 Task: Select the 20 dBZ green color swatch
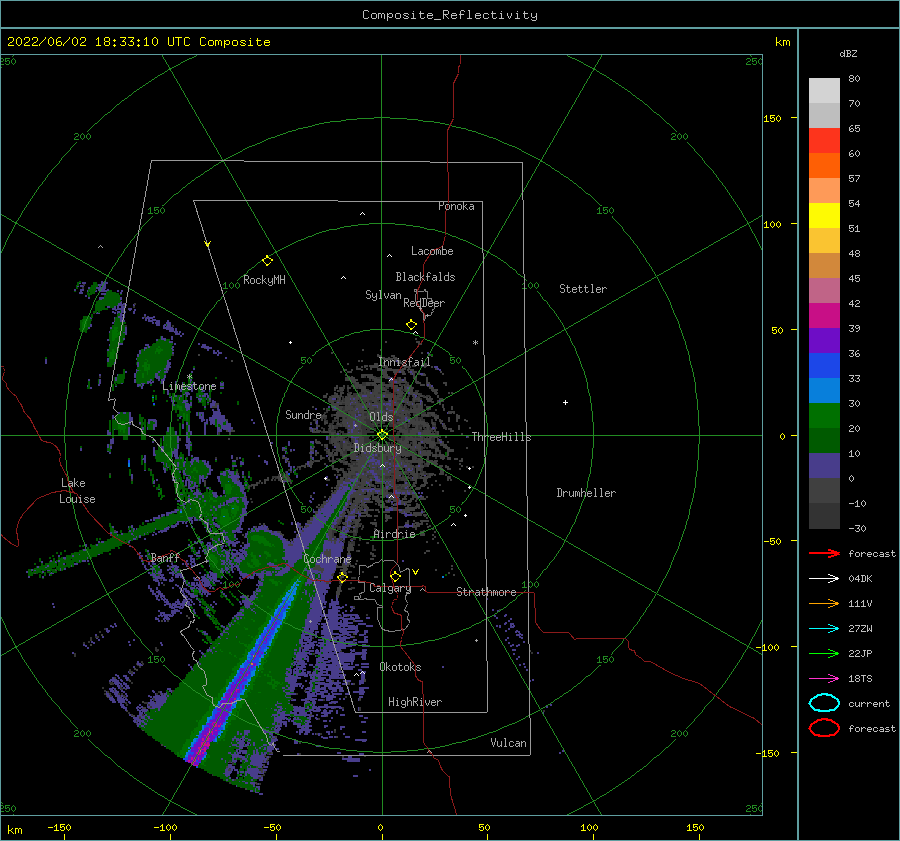[x=824, y=416]
